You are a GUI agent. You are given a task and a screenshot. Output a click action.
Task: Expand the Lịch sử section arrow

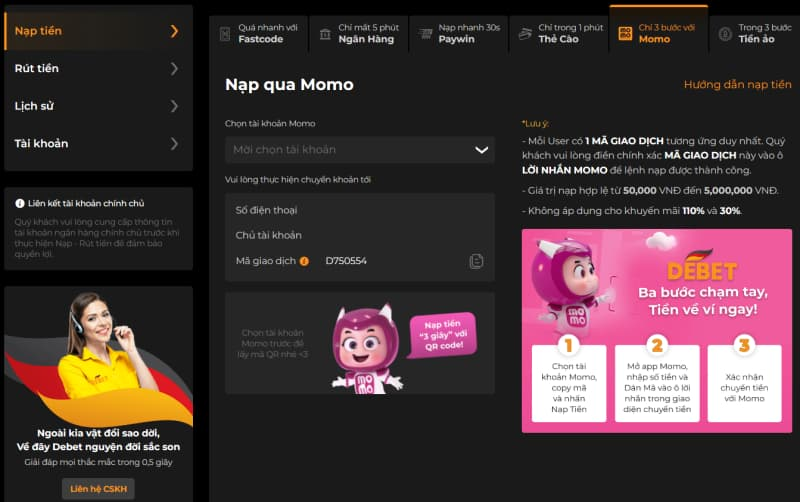click(x=174, y=106)
